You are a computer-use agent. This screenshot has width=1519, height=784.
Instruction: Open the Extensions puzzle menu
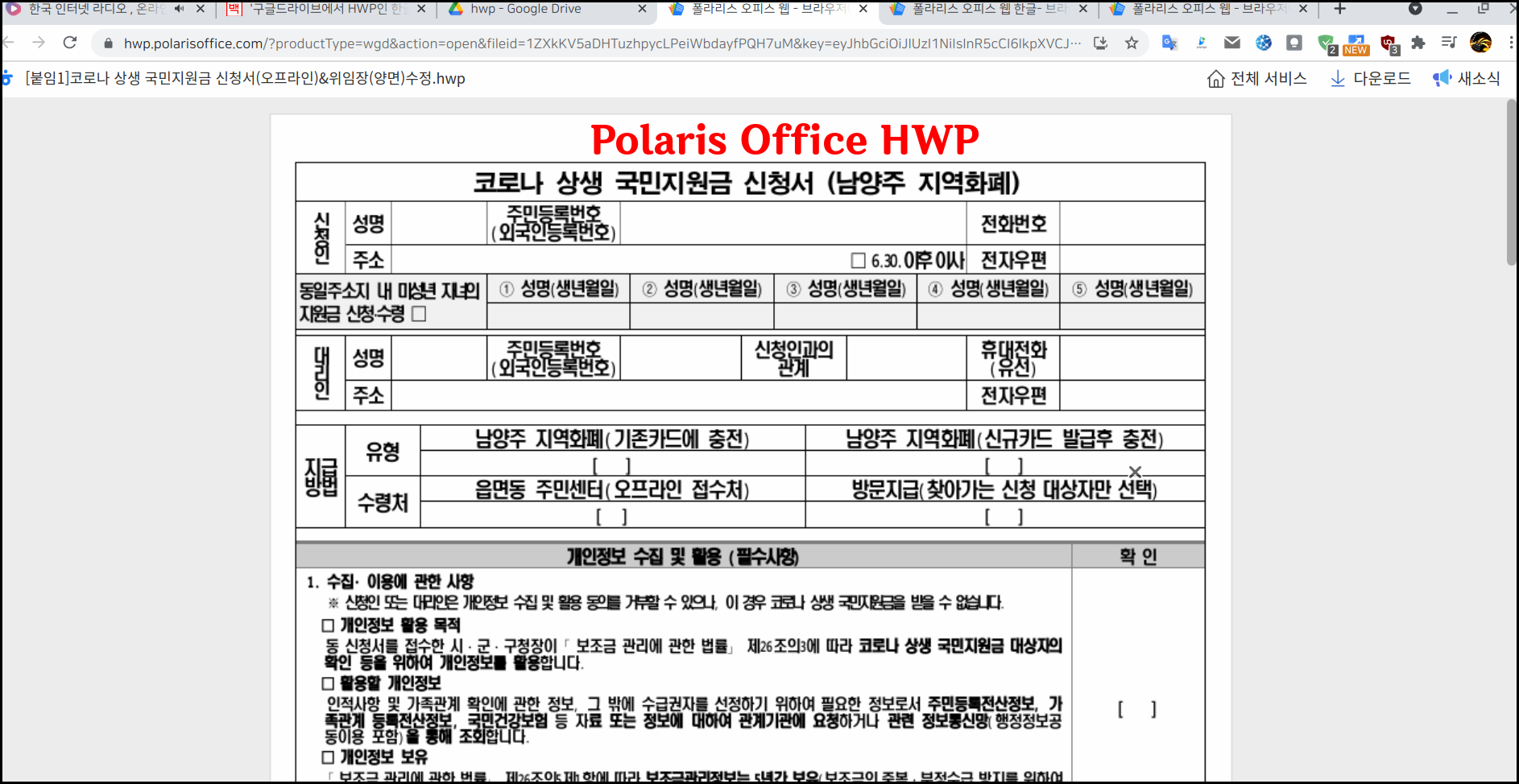1418,43
